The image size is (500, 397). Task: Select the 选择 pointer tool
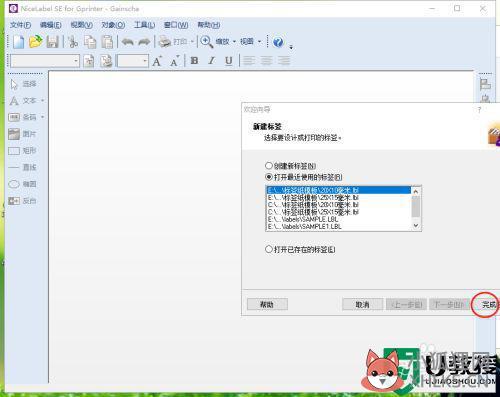pyautogui.click(x=23, y=84)
